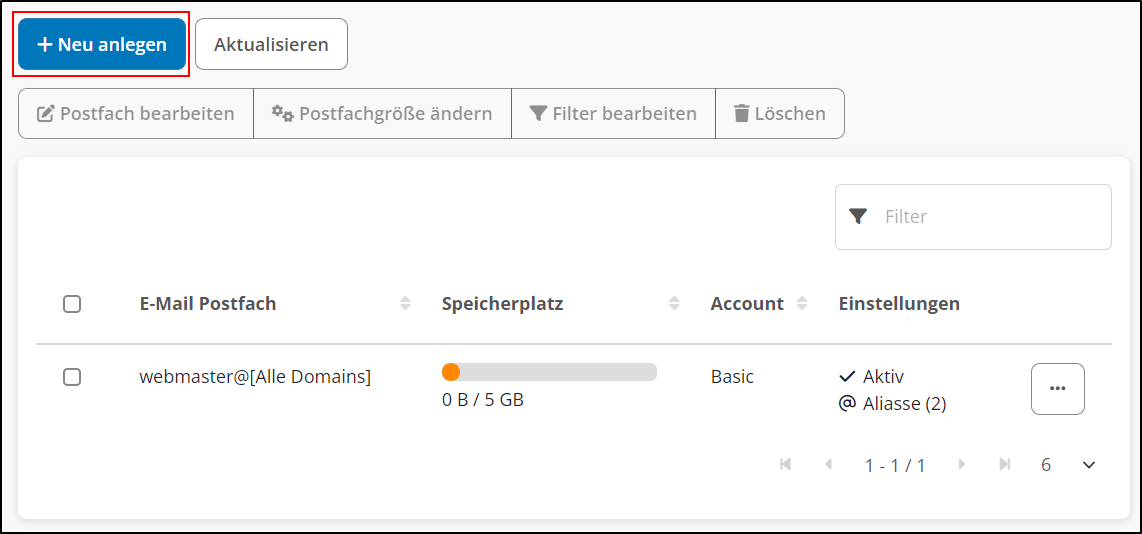Select the webmaster@[Alle Domains] row checkbox
Image resolution: width=1142 pixels, height=534 pixels.
coord(72,377)
